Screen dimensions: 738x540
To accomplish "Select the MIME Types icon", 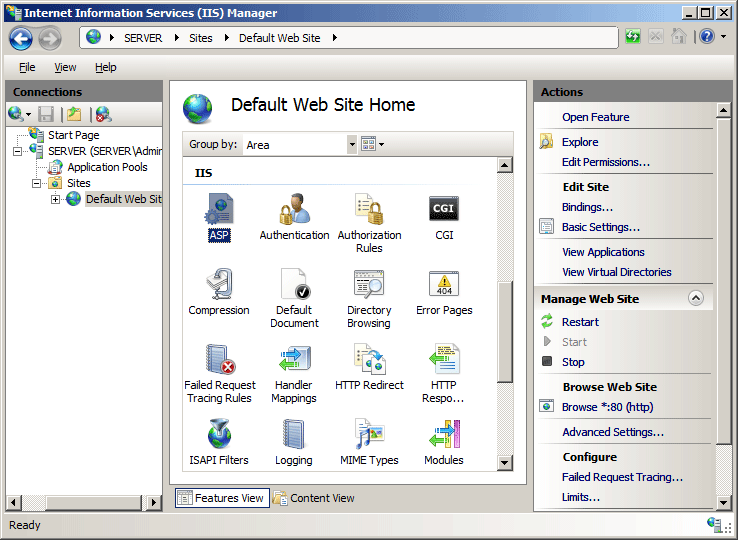I will click(x=369, y=434).
